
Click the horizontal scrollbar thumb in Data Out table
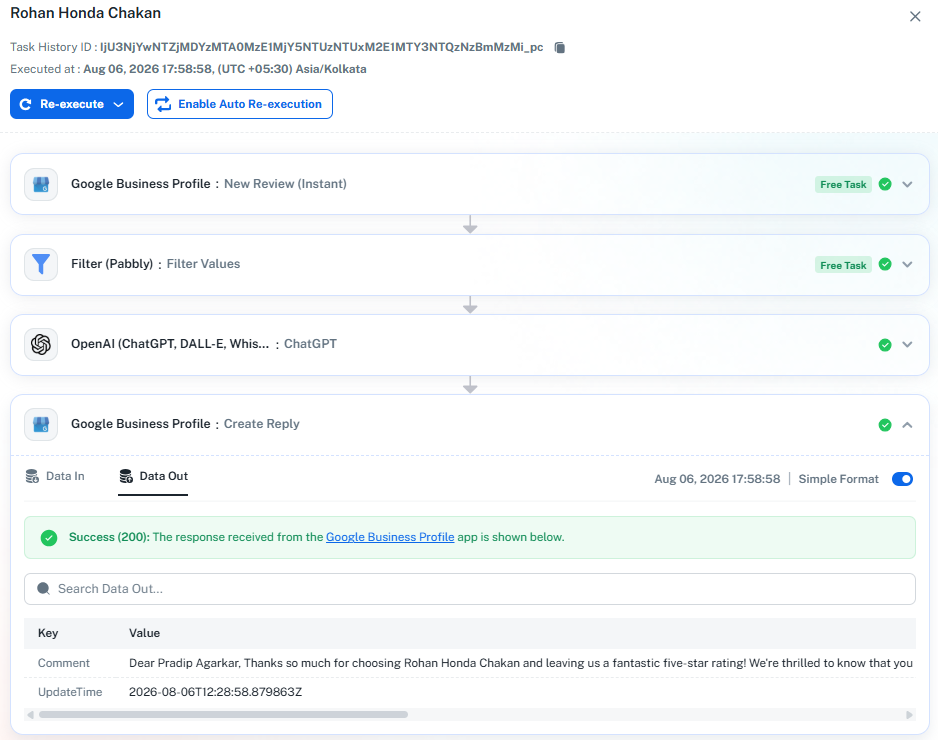pos(223,715)
